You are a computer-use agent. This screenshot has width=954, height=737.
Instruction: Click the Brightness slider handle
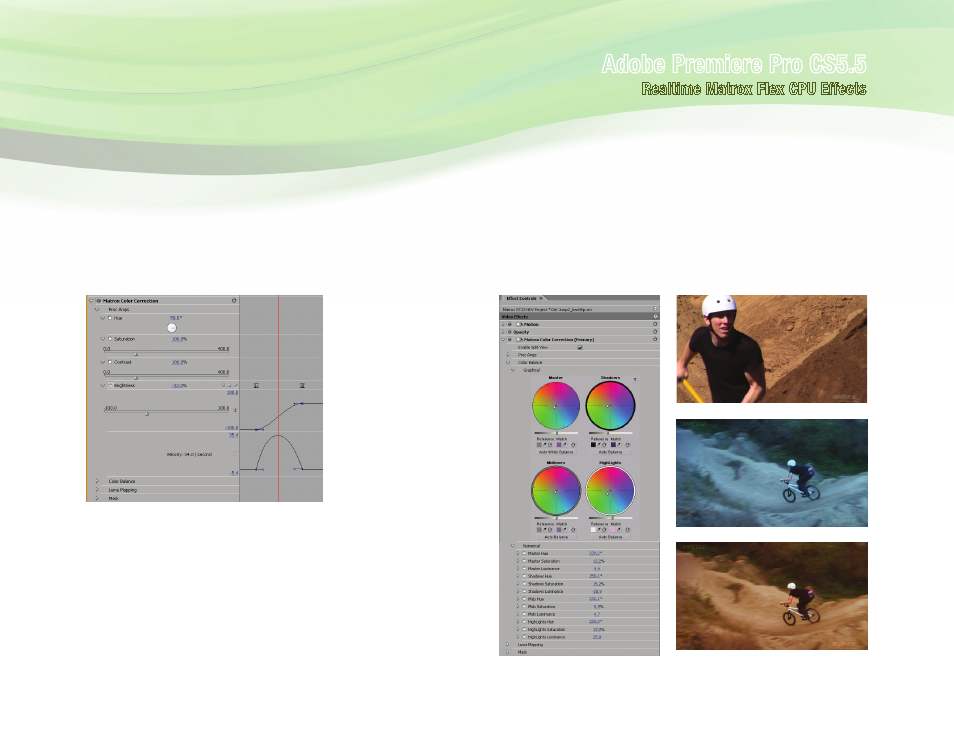click(x=147, y=414)
